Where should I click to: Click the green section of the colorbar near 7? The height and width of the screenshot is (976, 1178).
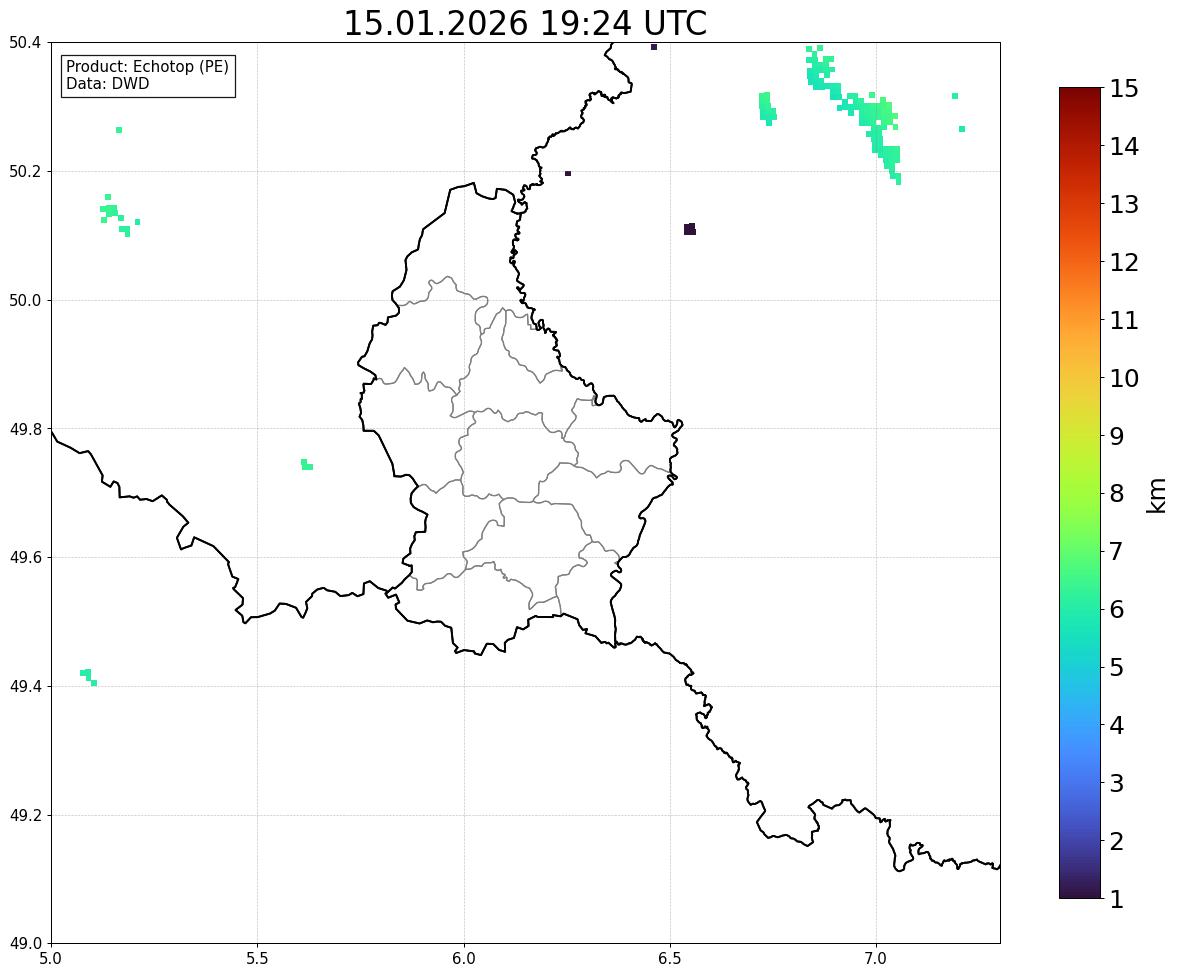pyautogui.click(x=1080, y=551)
